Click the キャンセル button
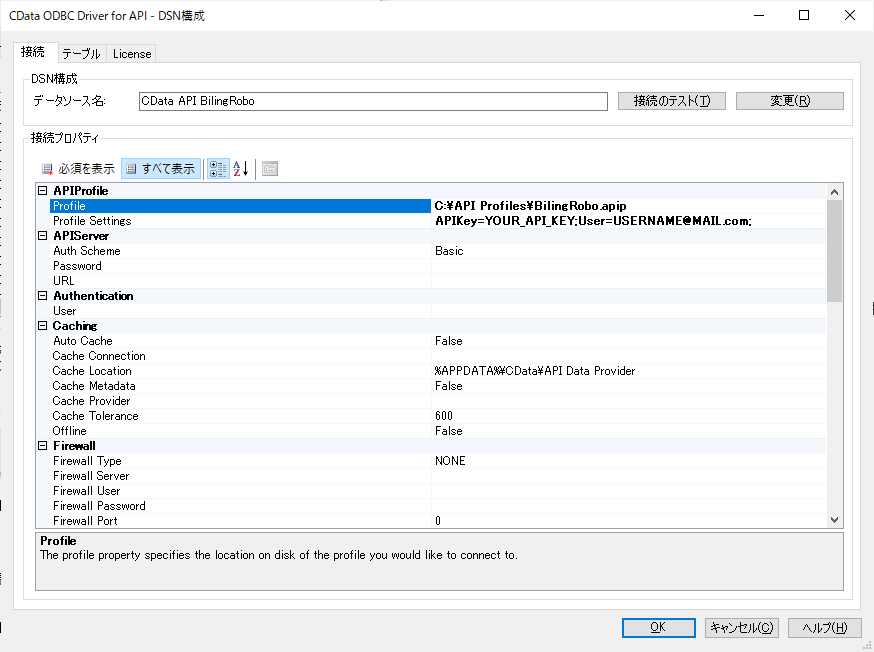This screenshot has width=874, height=652. pos(741,628)
